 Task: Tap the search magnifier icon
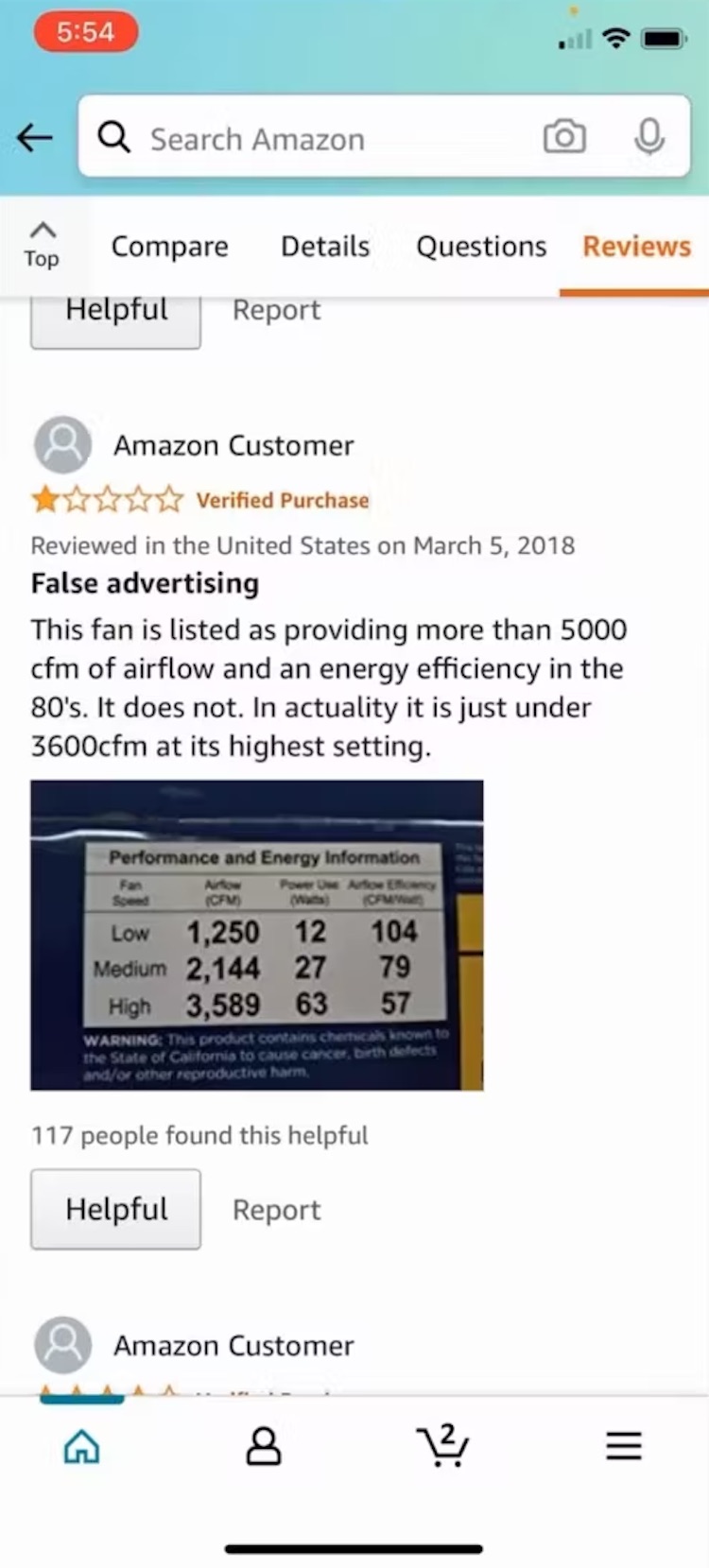click(113, 138)
